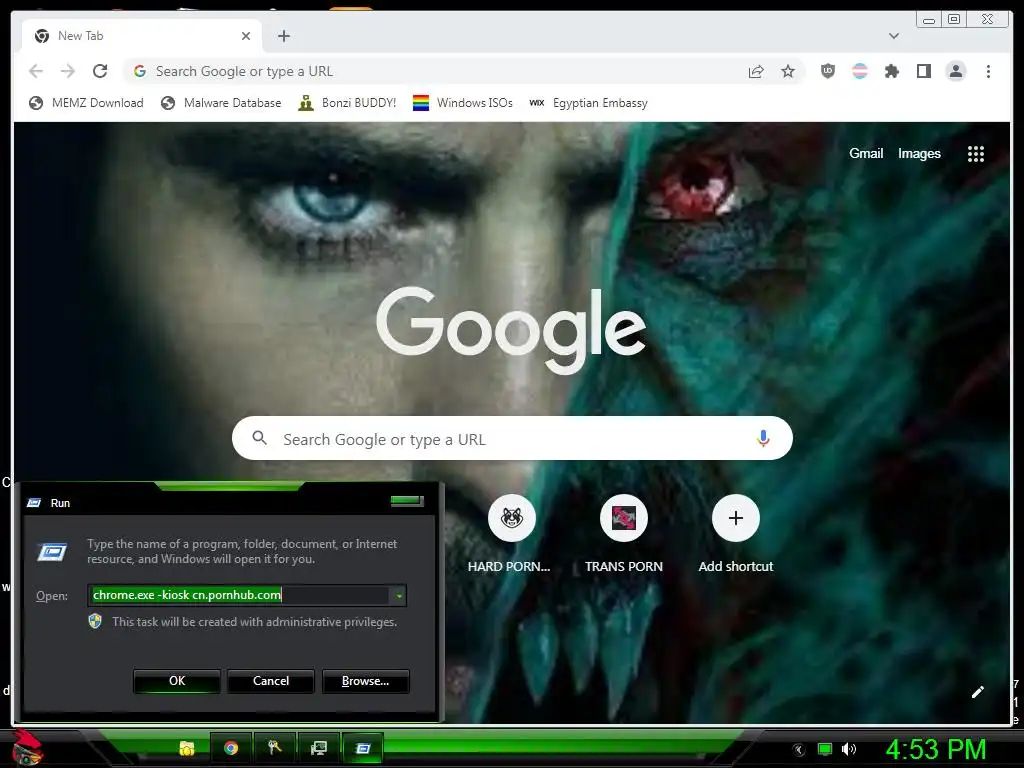The height and width of the screenshot is (768, 1024).
Task: Click OK in the Run dialog
Action: point(177,681)
